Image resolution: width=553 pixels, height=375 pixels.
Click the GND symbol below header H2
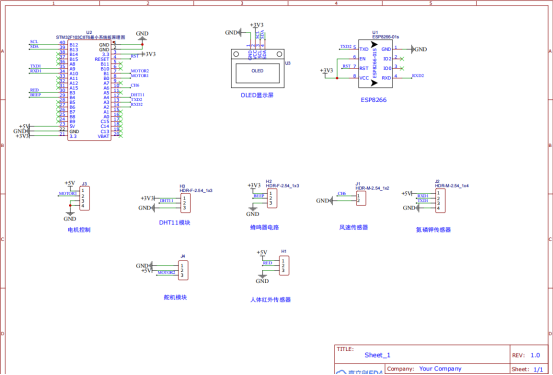[253, 211]
